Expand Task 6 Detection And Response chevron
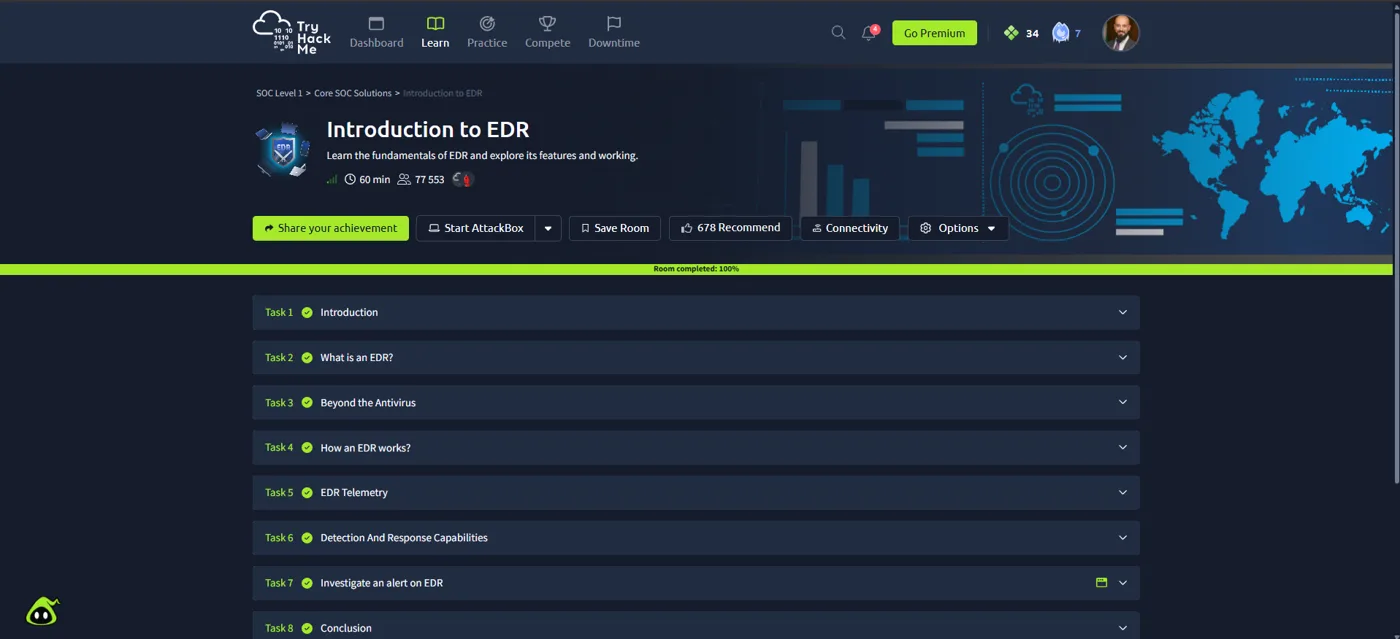Screen dimensions: 1400x639 [x=1122, y=538]
